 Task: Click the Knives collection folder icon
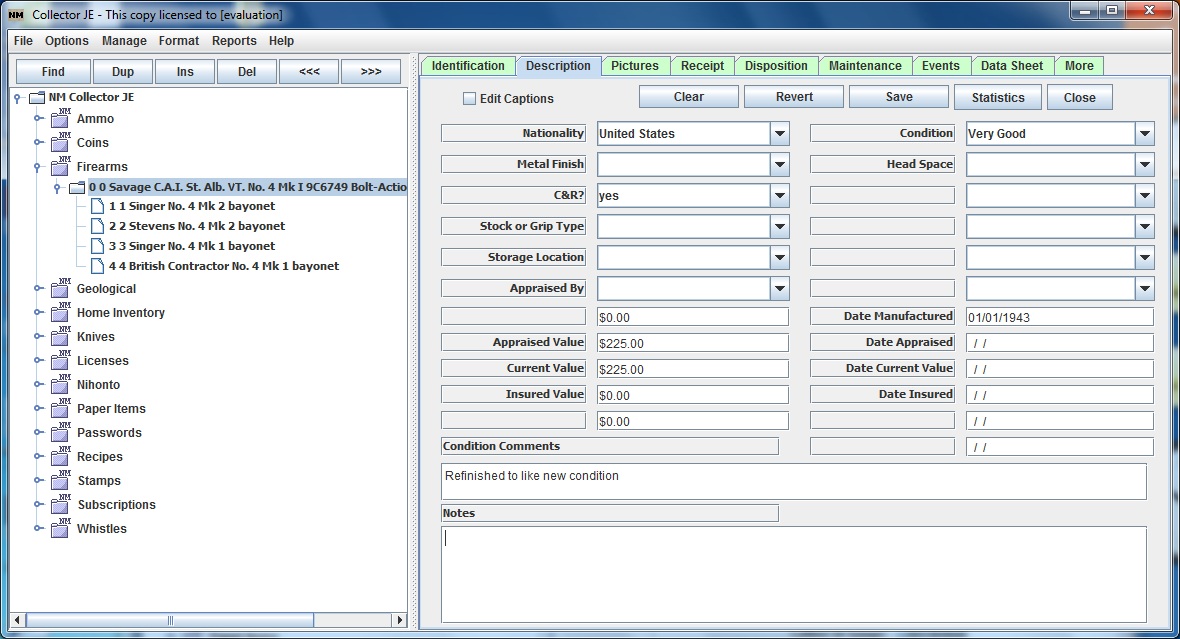(60, 336)
